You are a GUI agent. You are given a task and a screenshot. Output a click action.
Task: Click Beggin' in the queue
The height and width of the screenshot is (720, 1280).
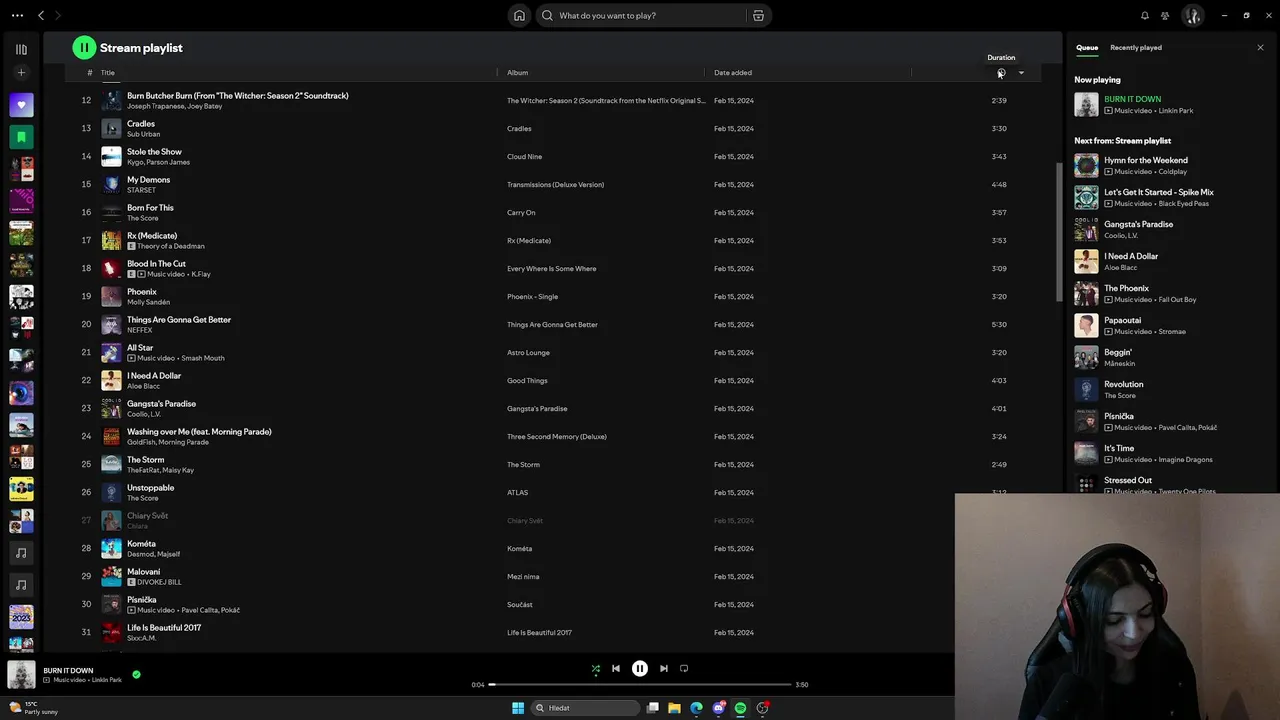click(x=1118, y=352)
